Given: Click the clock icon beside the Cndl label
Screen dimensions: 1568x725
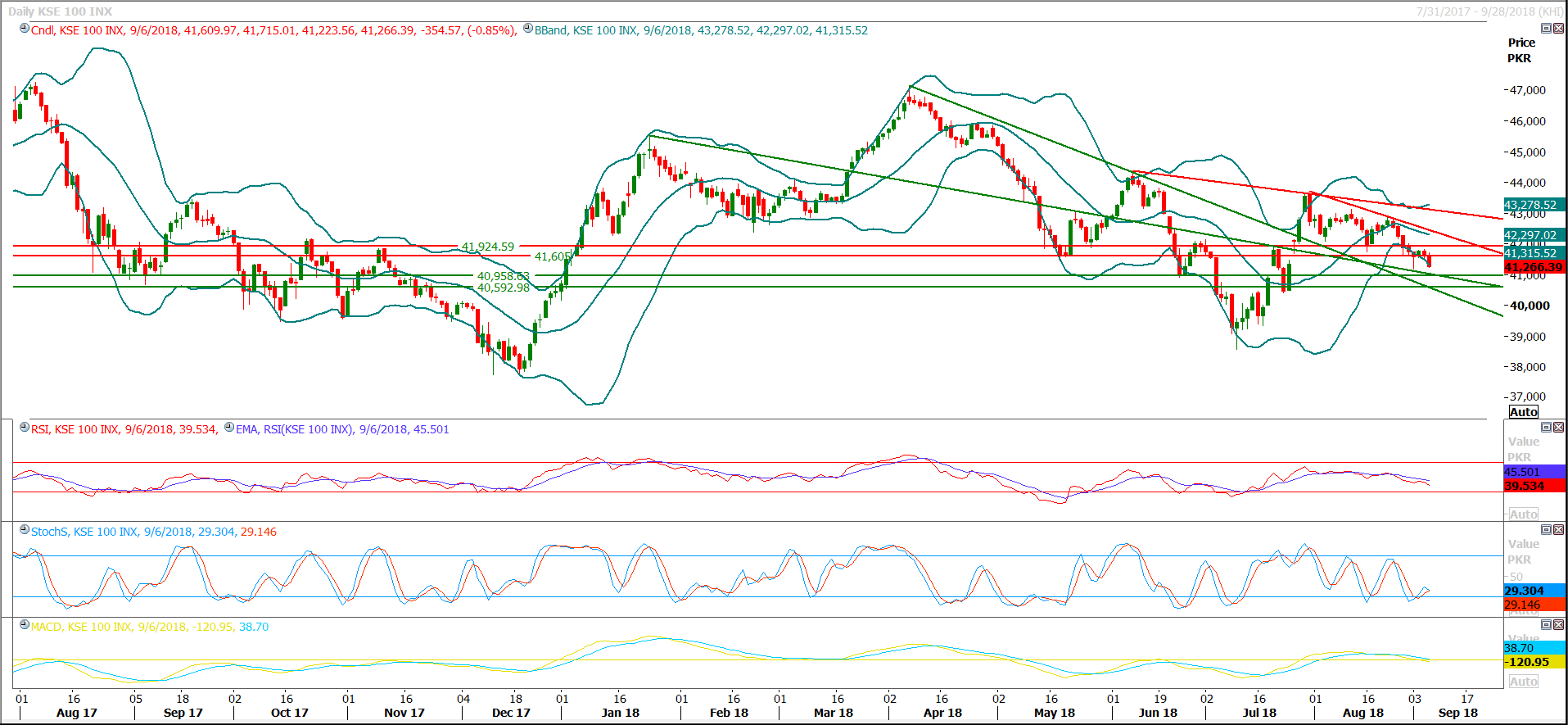Looking at the screenshot, I should (x=25, y=29).
